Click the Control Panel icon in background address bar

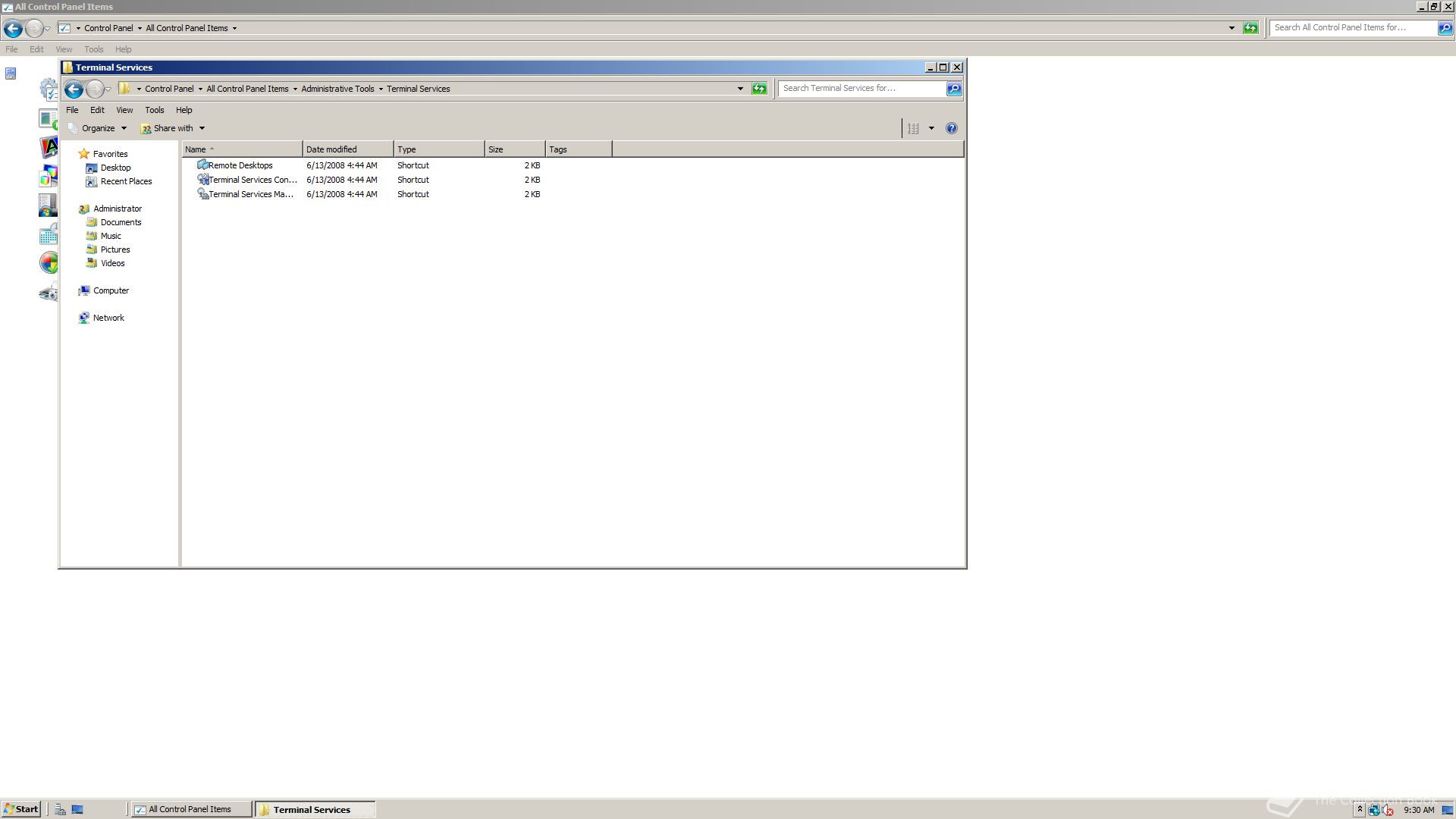(x=64, y=28)
